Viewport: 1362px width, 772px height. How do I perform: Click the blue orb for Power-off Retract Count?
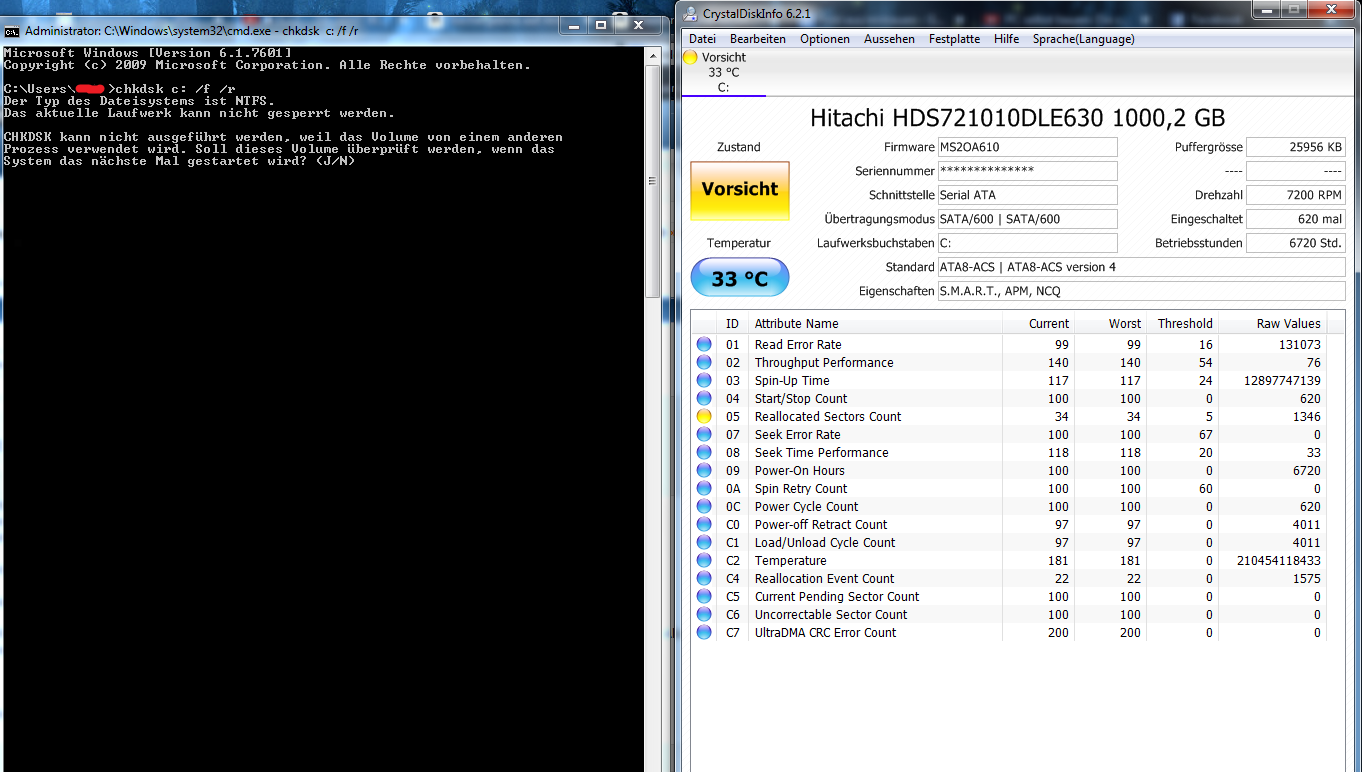click(x=704, y=524)
